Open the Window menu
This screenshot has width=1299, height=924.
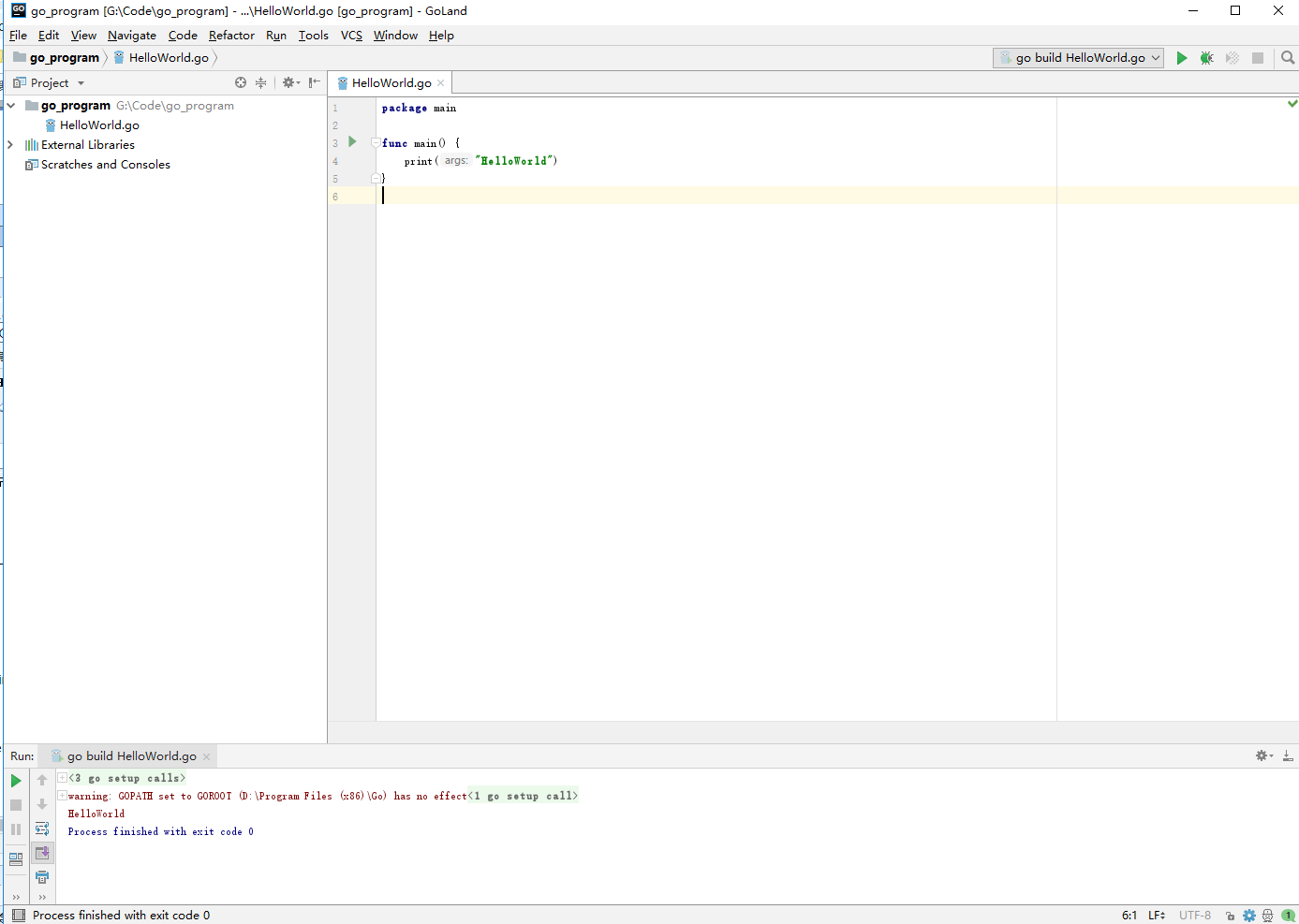[x=395, y=36]
